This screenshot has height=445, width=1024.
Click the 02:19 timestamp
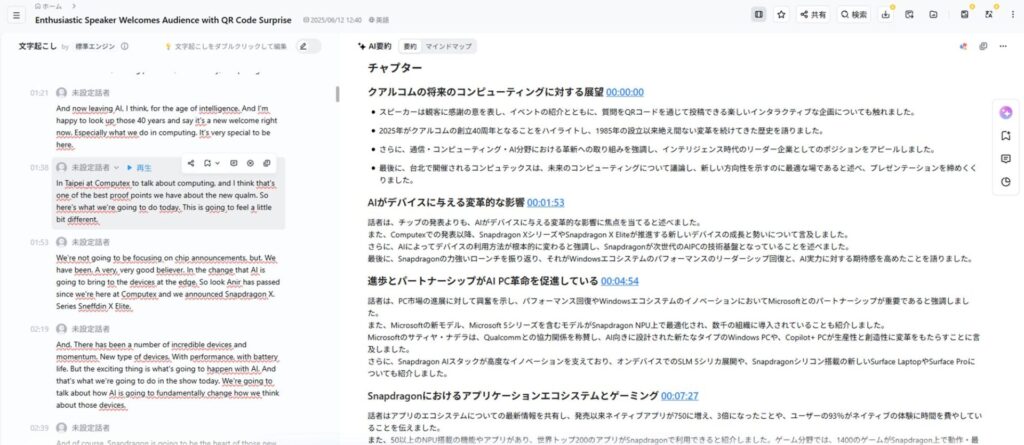[x=39, y=329]
